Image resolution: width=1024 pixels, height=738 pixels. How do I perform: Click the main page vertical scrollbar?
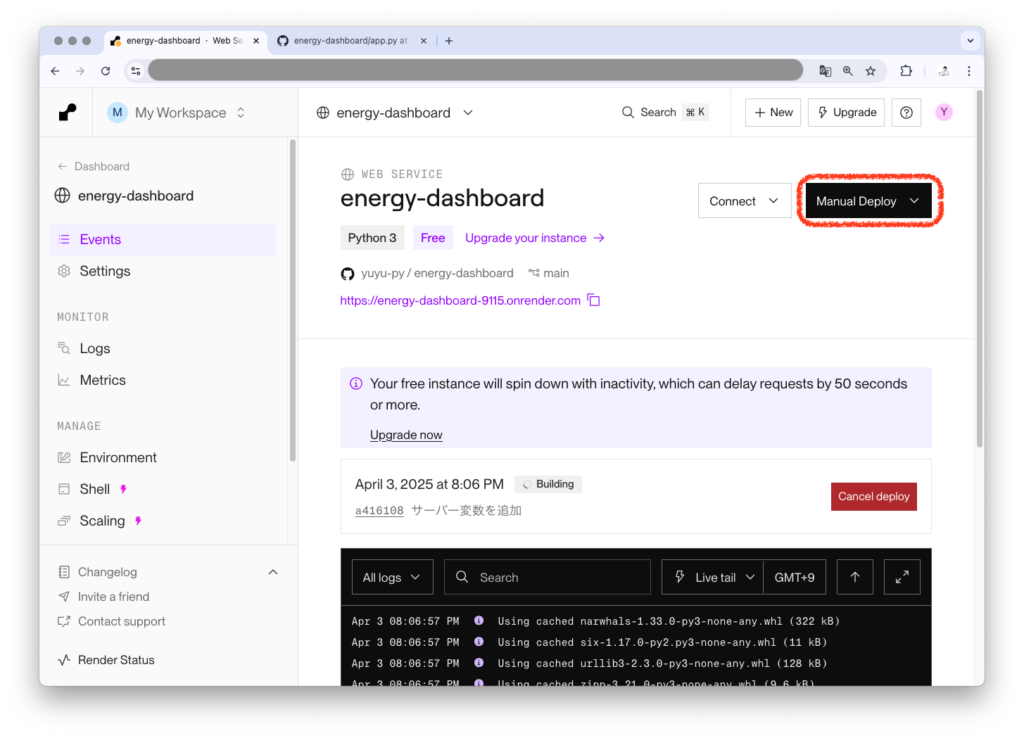[980, 268]
